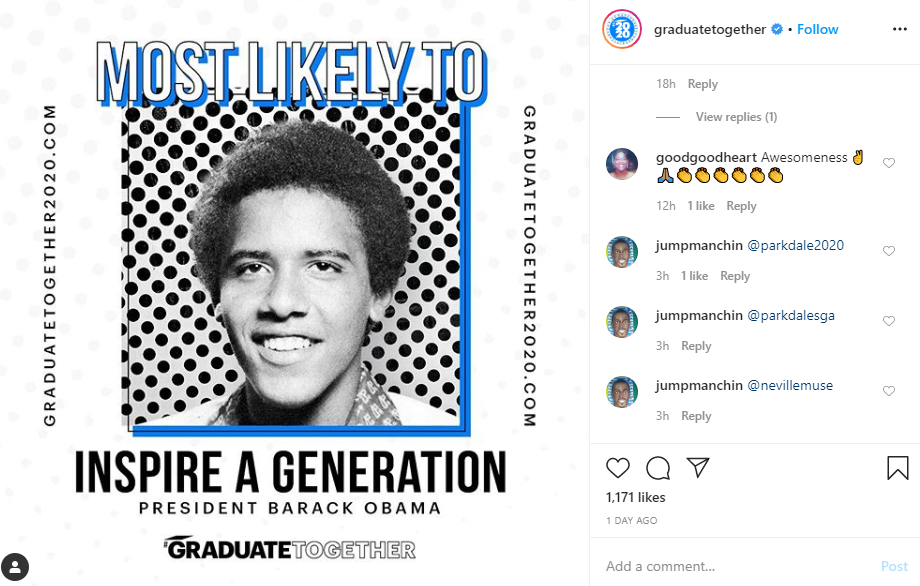Screen dimensions: 920x586
Task: Follow the graduatetogether account
Action: point(817,29)
